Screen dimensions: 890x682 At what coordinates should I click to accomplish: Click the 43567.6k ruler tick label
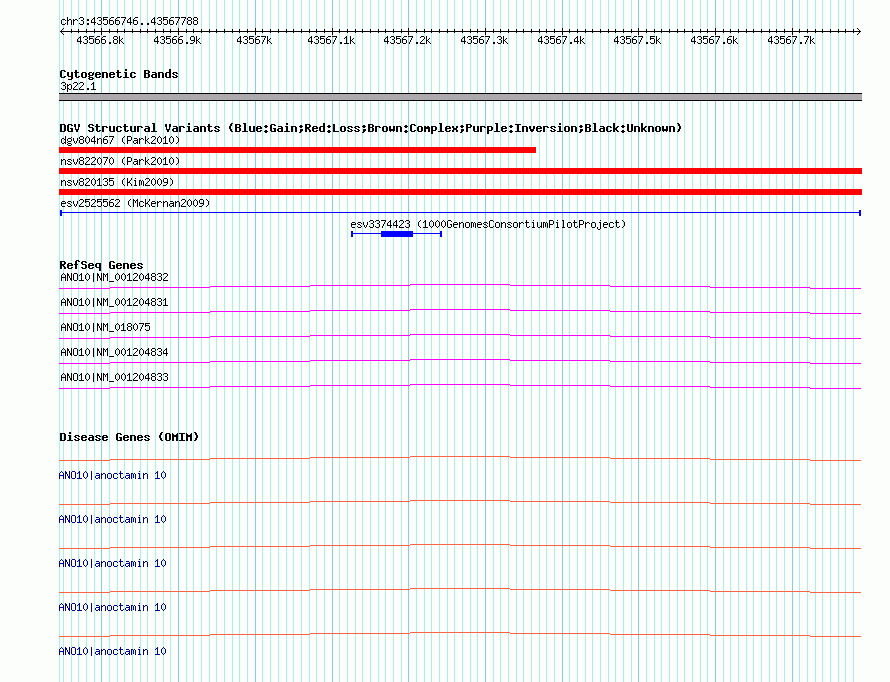point(715,41)
